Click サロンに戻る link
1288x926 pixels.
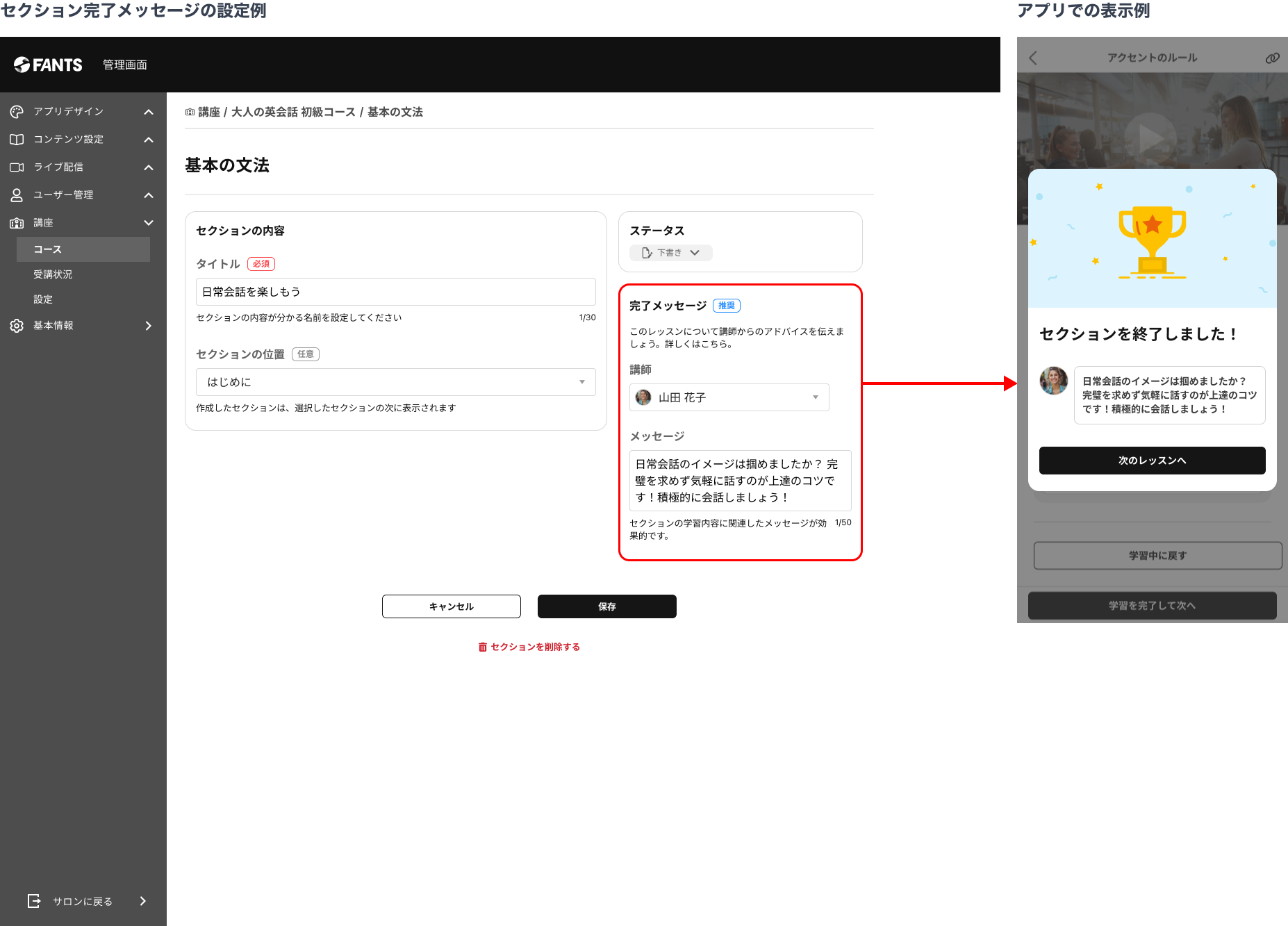pyautogui.click(x=83, y=901)
